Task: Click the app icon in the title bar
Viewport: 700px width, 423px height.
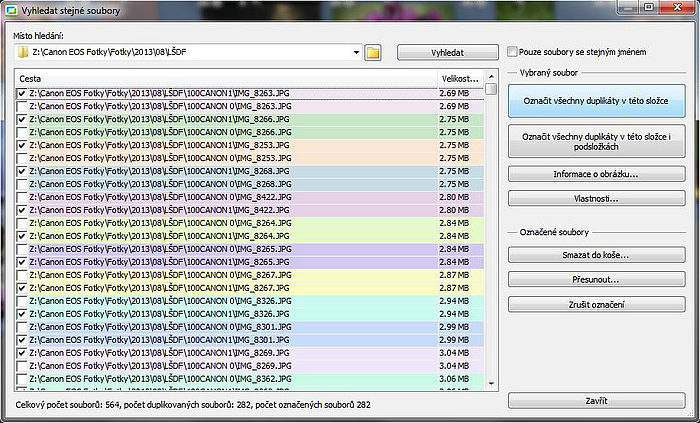Action: tap(12, 8)
